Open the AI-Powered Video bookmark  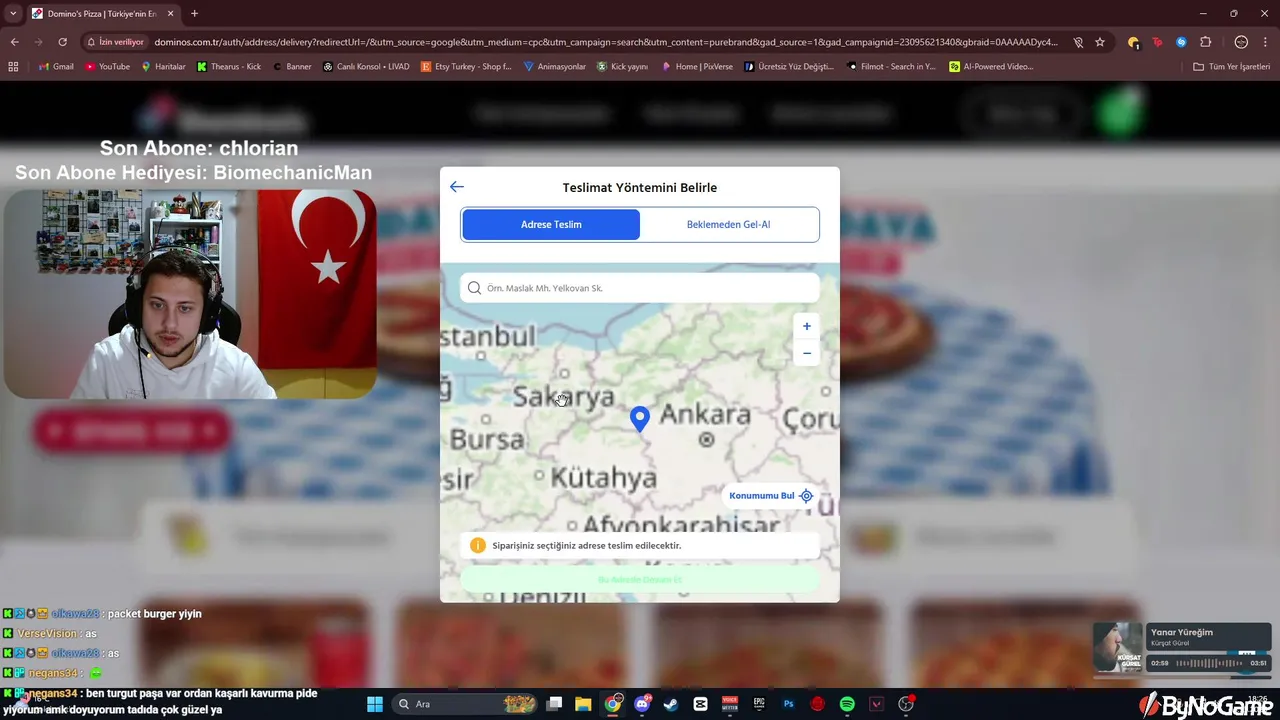tap(991, 67)
